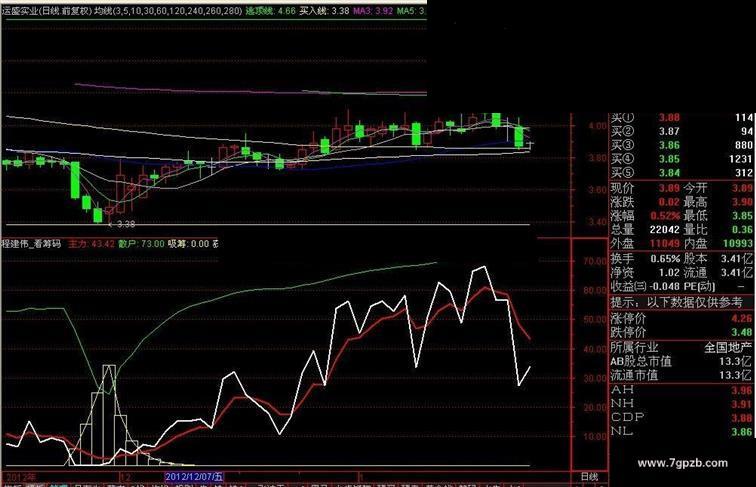Screen dimensions: 756x487
Task: Click the 跌停价 value 3.48
Action: pyautogui.click(x=742, y=332)
